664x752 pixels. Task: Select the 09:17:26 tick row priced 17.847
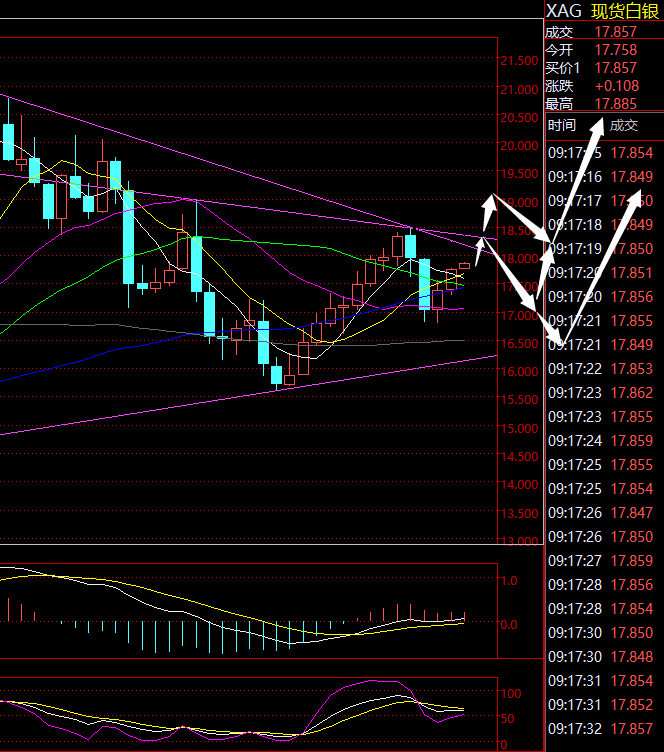(601, 512)
